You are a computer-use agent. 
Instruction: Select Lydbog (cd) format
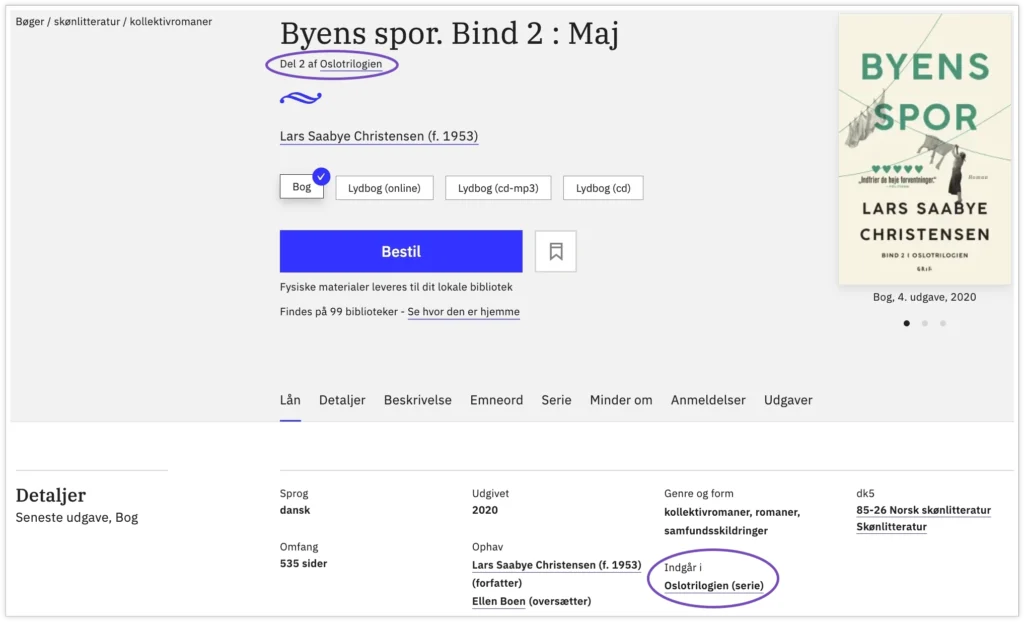click(603, 188)
